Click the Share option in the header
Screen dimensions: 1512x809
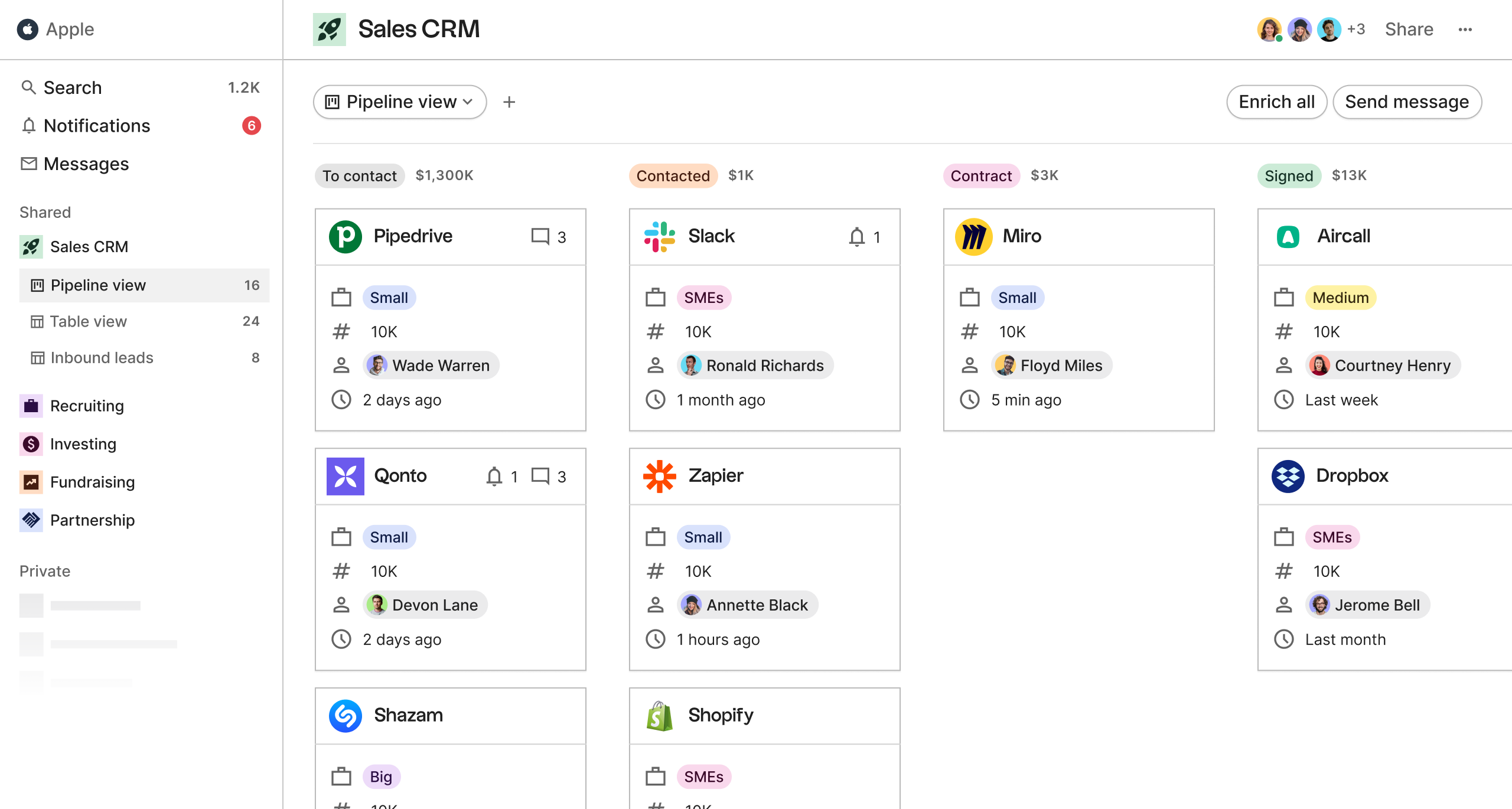click(1409, 29)
